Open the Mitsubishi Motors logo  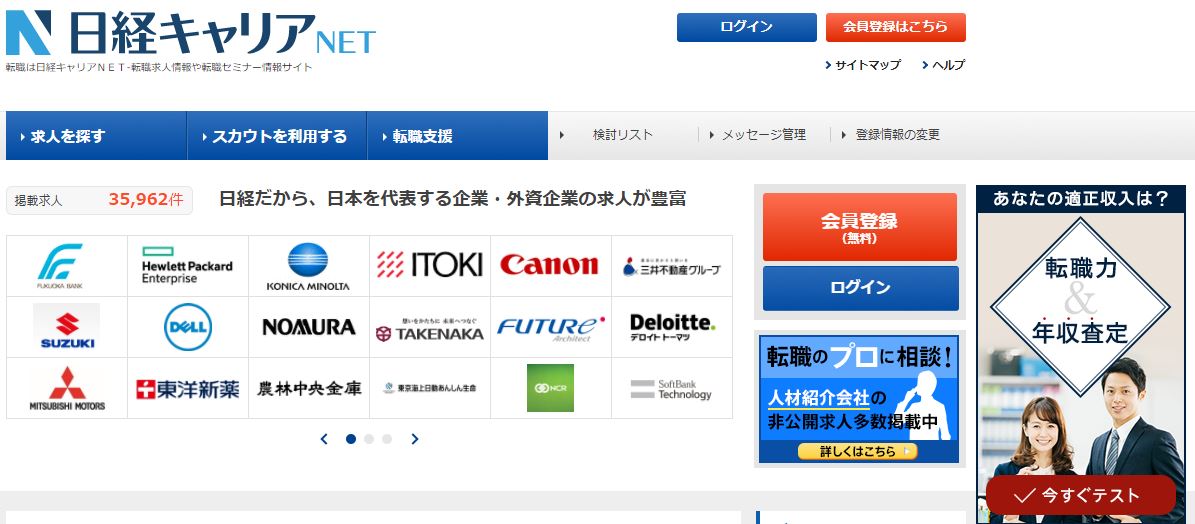67,388
